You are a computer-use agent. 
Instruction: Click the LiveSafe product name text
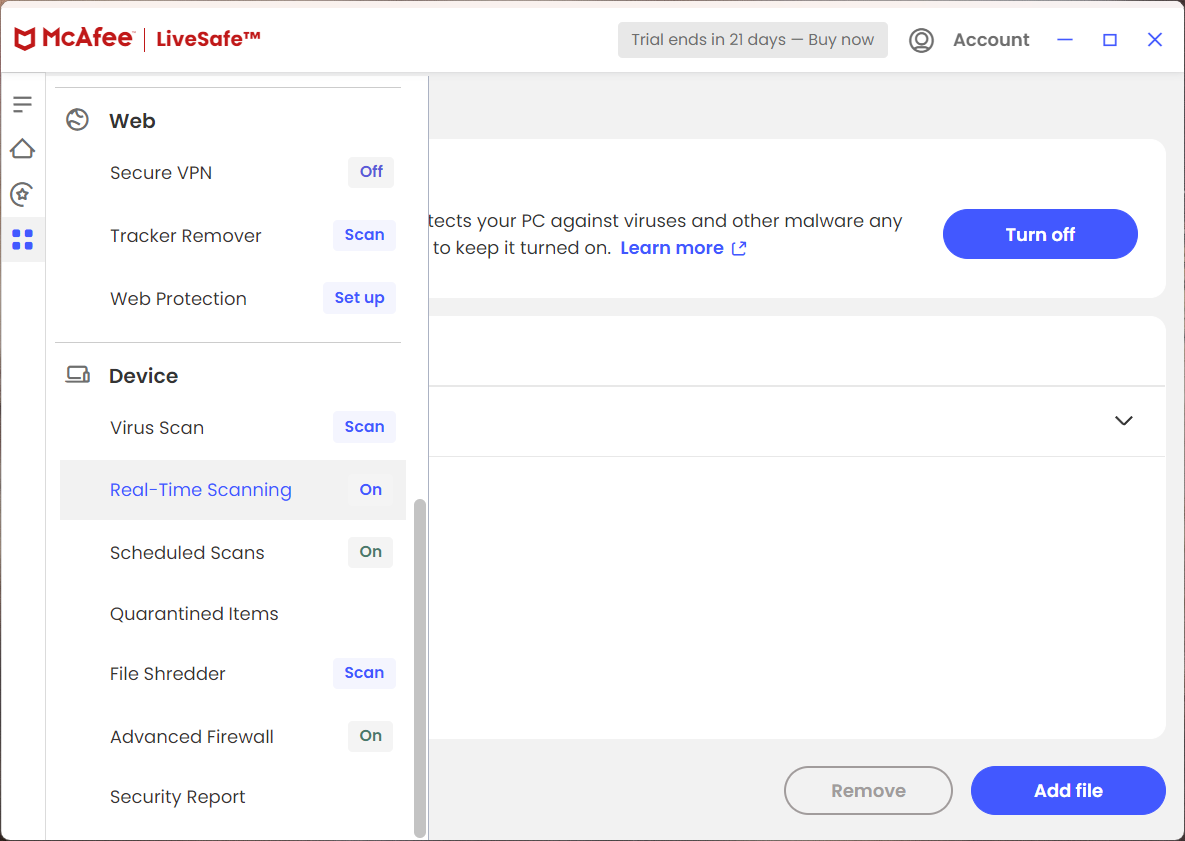point(209,39)
